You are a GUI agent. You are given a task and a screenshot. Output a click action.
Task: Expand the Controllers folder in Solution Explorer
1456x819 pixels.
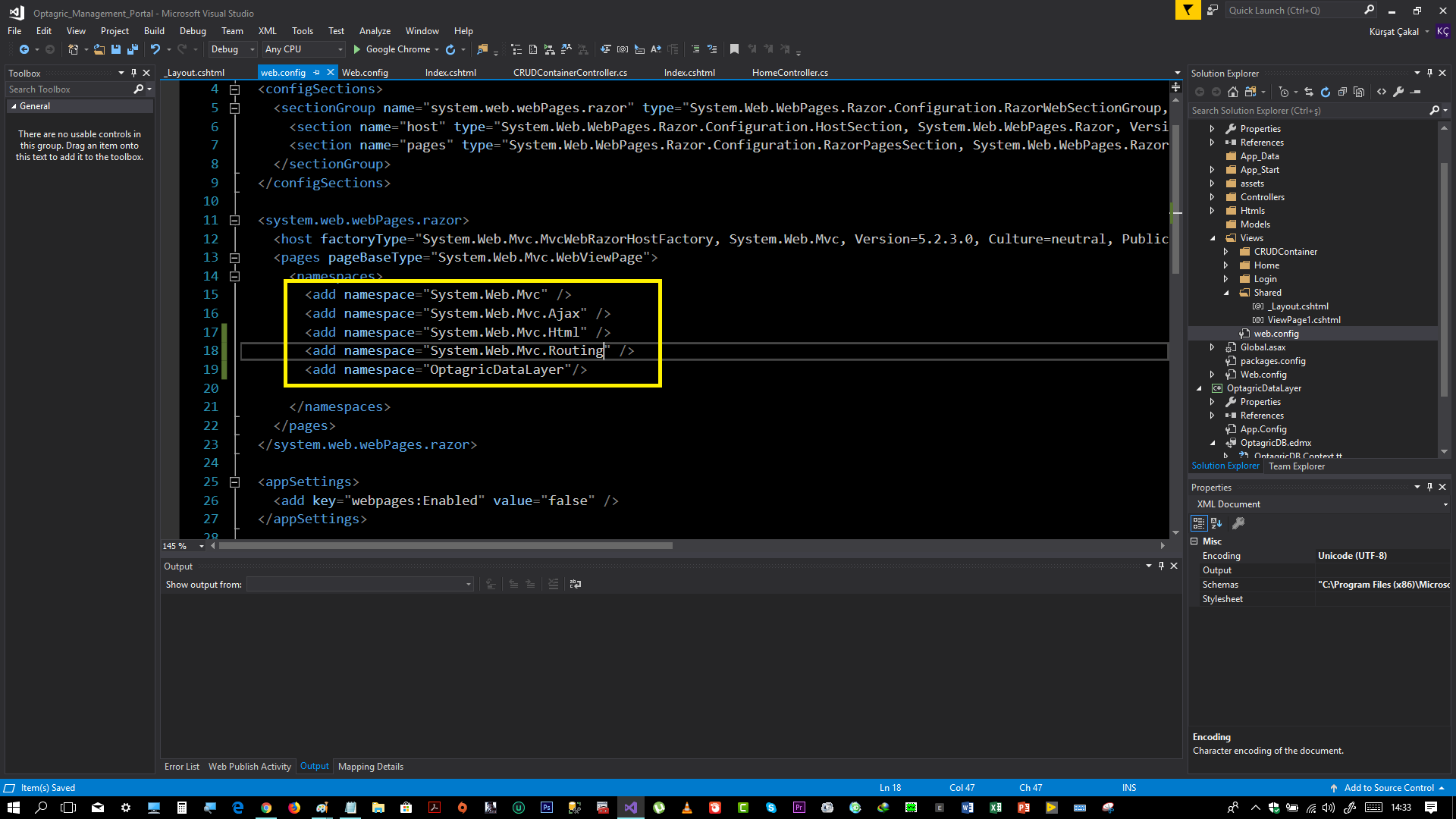pyautogui.click(x=1212, y=197)
